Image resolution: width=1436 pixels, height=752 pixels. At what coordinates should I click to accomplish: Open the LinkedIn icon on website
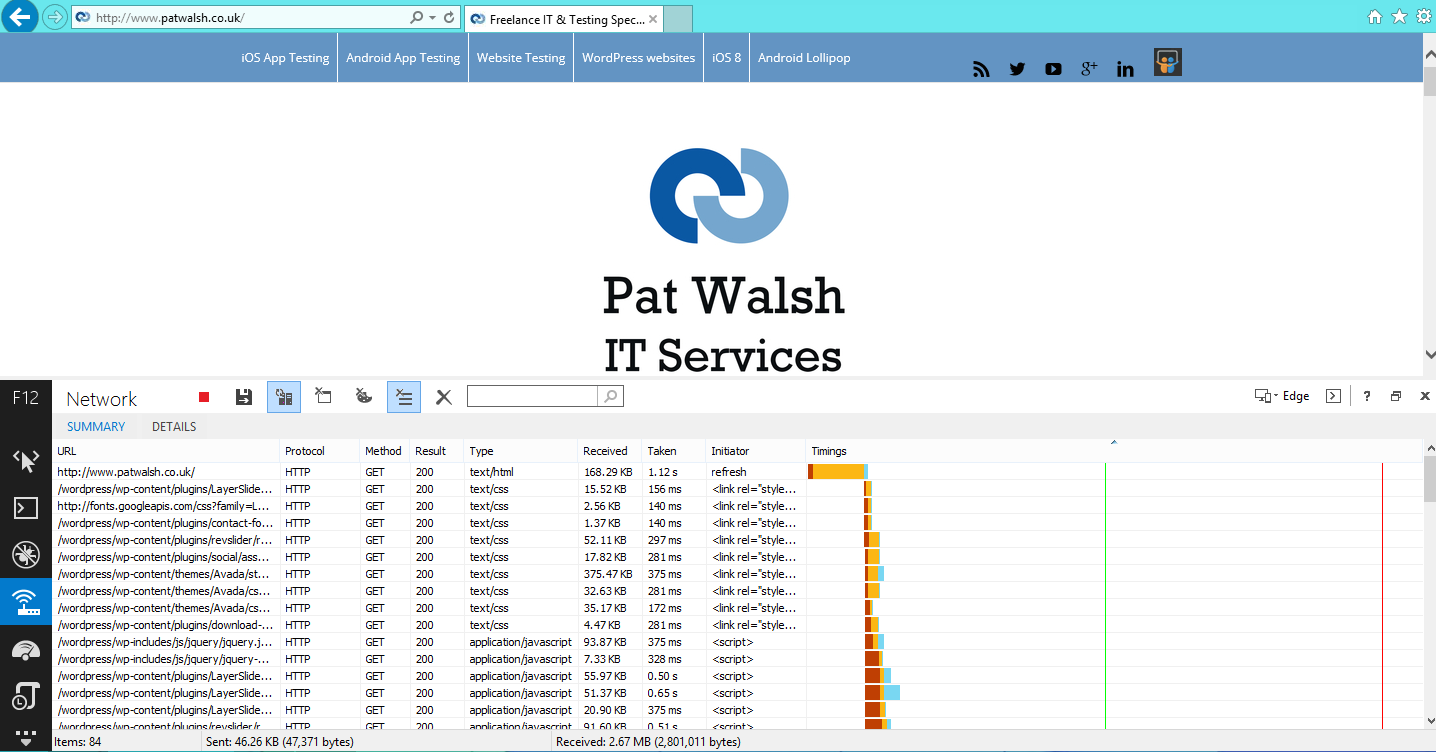click(x=1125, y=69)
